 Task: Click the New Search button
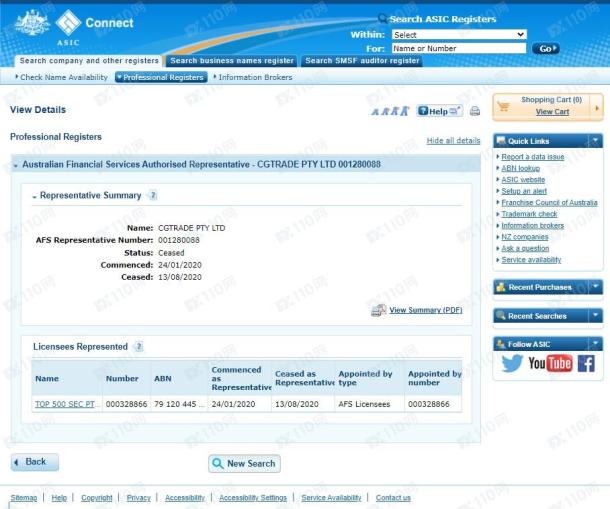pos(244,463)
